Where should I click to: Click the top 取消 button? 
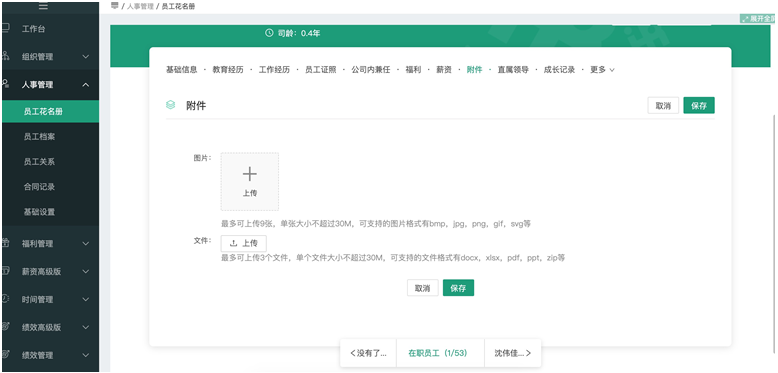click(x=663, y=106)
